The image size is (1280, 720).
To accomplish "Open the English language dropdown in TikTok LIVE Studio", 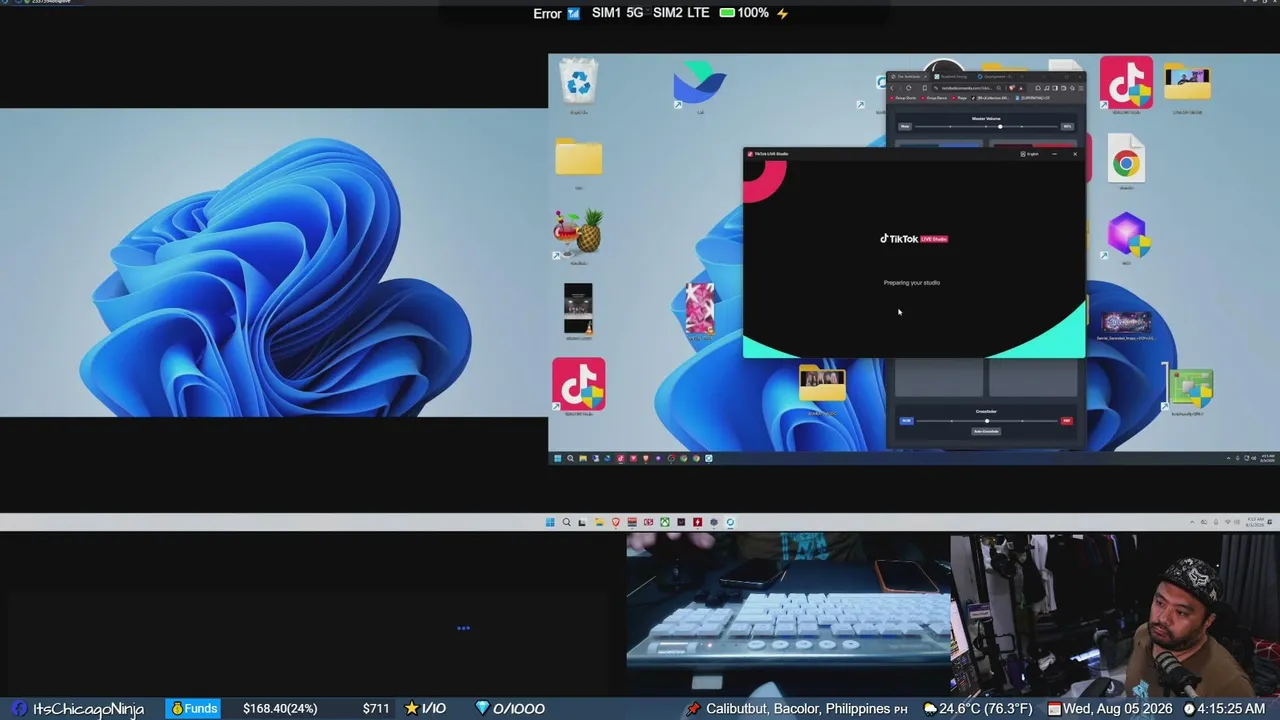I will pyautogui.click(x=1030, y=154).
